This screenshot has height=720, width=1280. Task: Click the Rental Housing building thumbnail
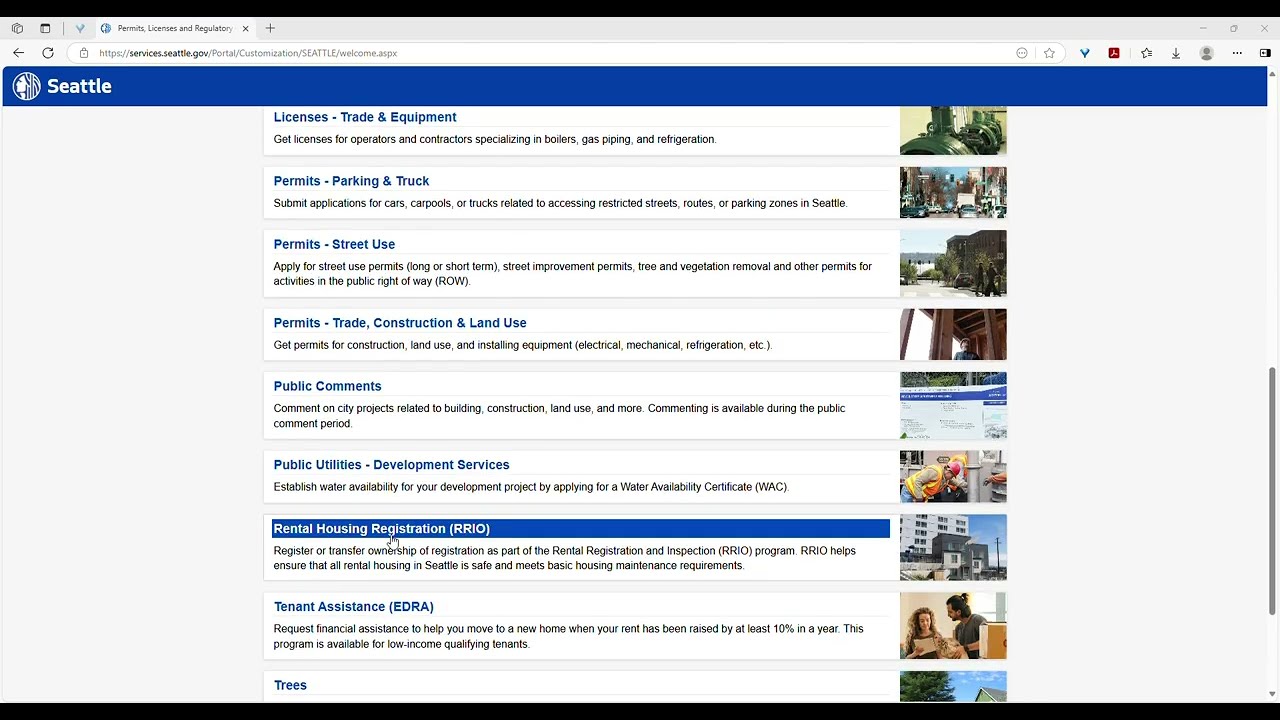click(953, 548)
